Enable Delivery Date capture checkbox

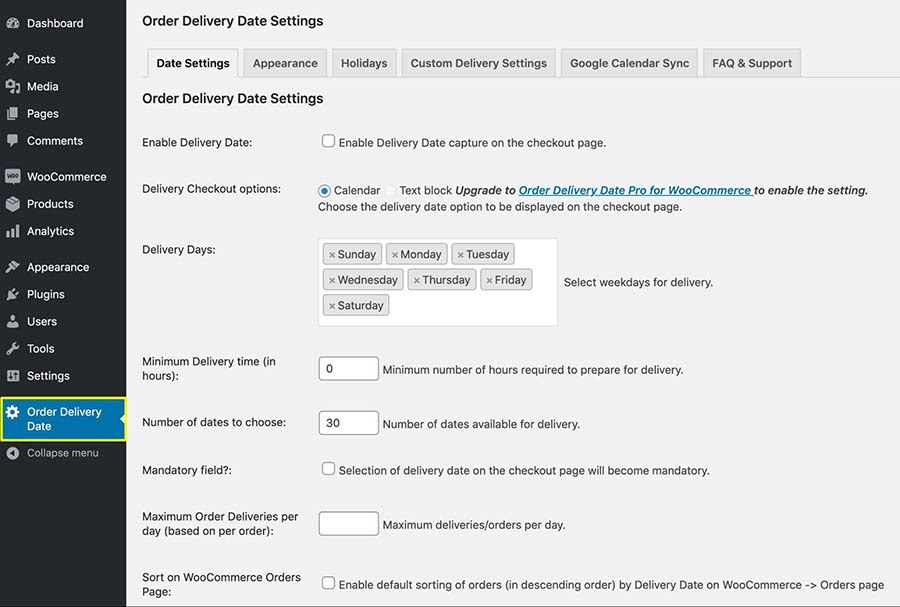click(328, 142)
